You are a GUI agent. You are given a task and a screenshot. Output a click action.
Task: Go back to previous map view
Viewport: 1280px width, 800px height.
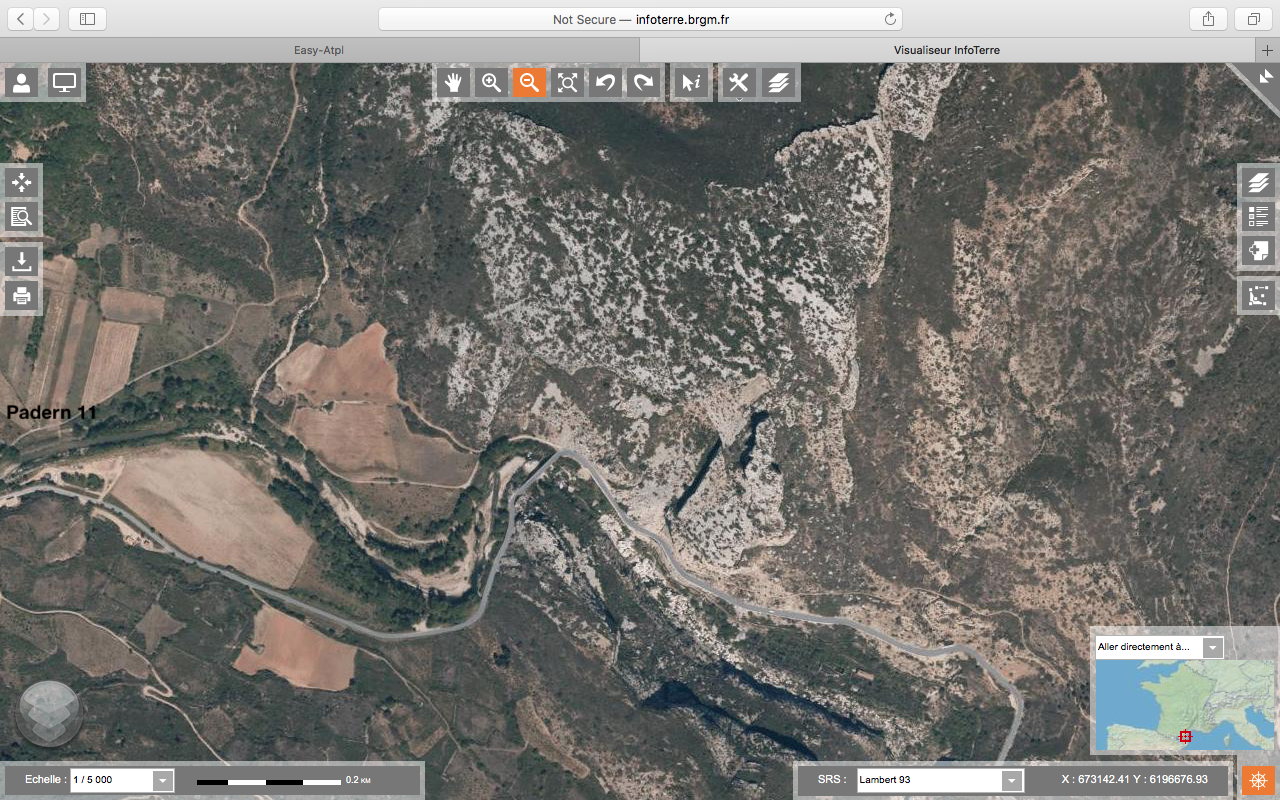point(605,83)
